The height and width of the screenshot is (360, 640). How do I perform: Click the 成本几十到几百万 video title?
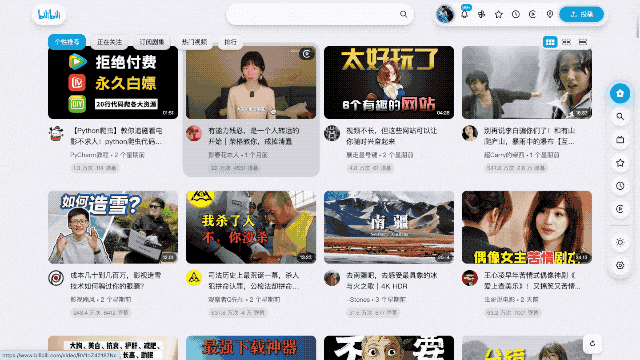tap(116, 281)
